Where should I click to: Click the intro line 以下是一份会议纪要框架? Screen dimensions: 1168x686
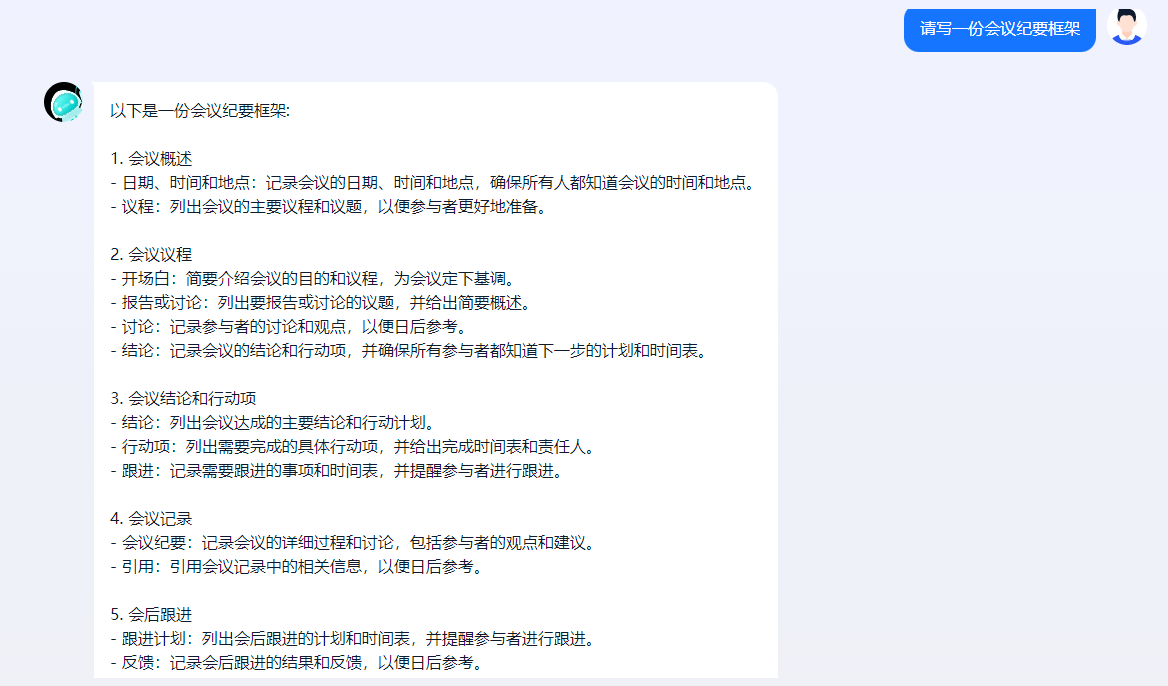[200, 111]
